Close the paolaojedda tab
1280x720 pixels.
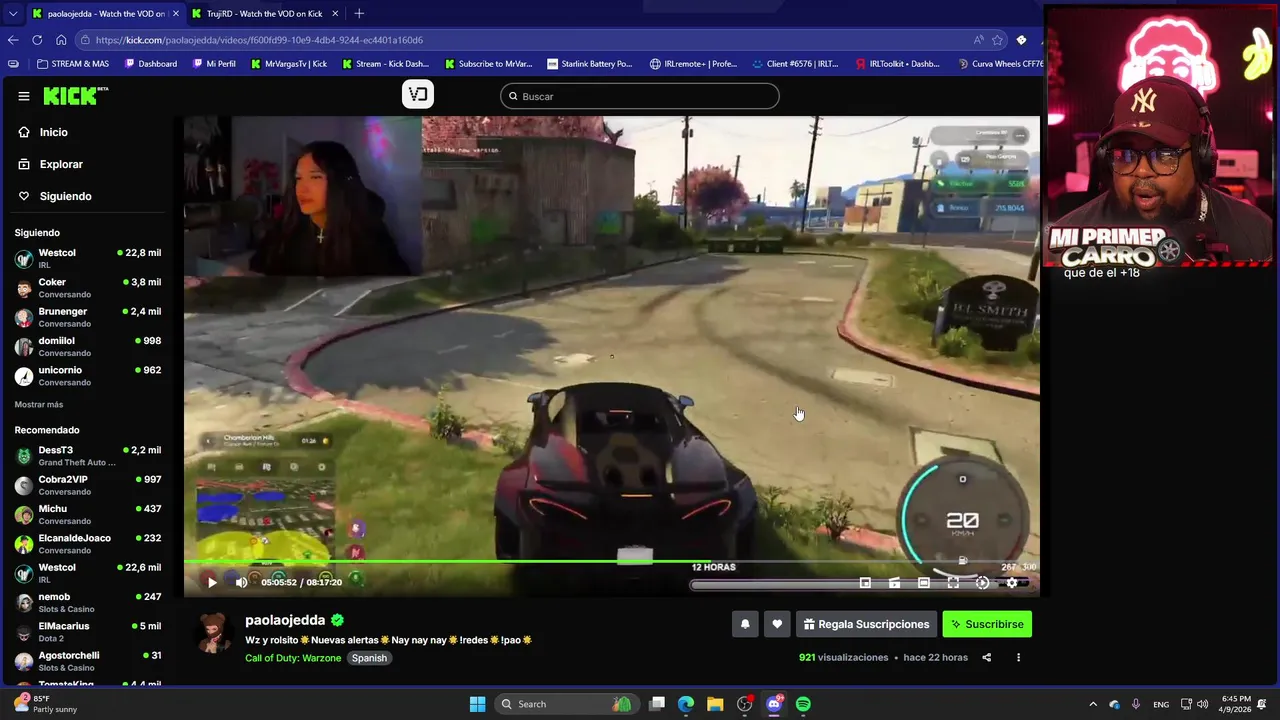pyautogui.click(x=174, y=14)
